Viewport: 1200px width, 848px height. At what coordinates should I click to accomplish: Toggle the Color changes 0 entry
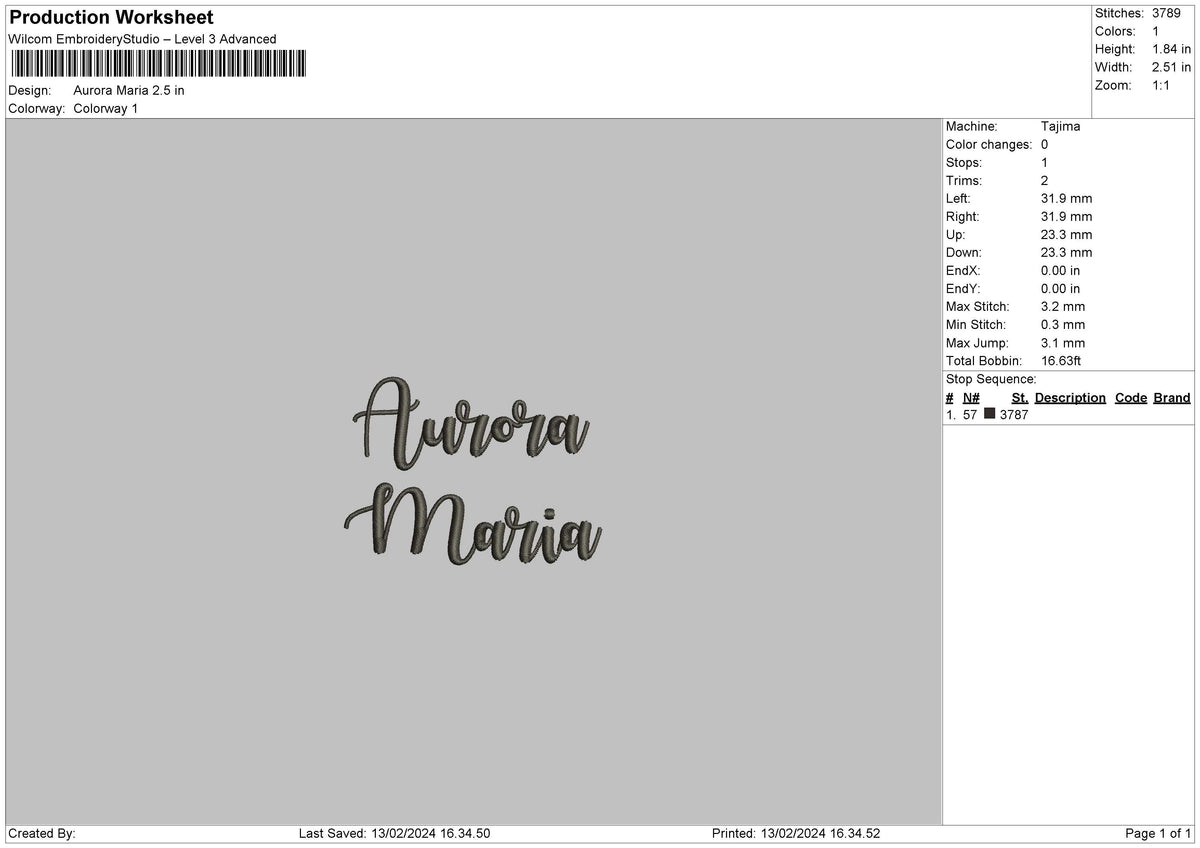click(x=1043, y=145)
